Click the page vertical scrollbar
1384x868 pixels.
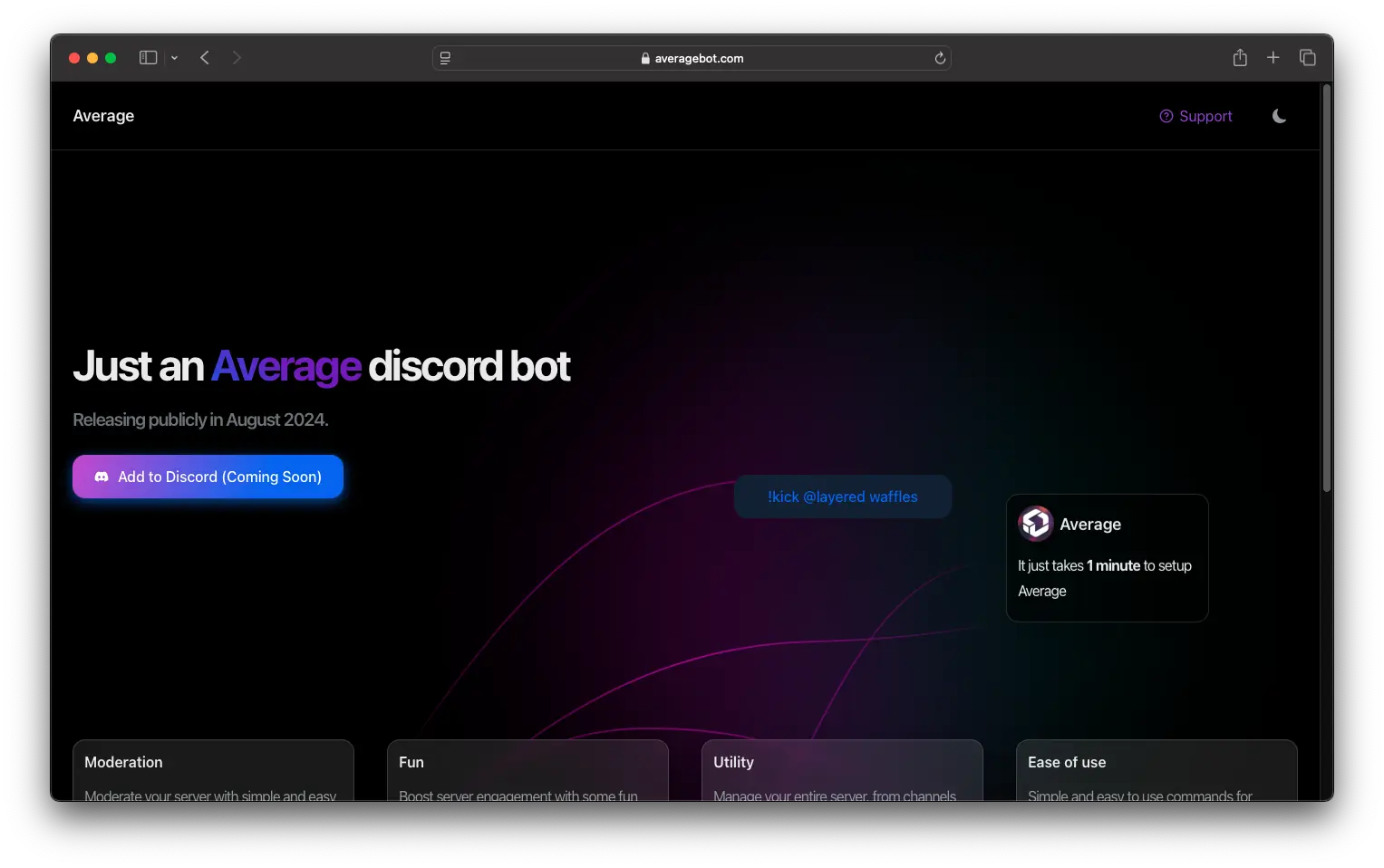pos(1327,289)
